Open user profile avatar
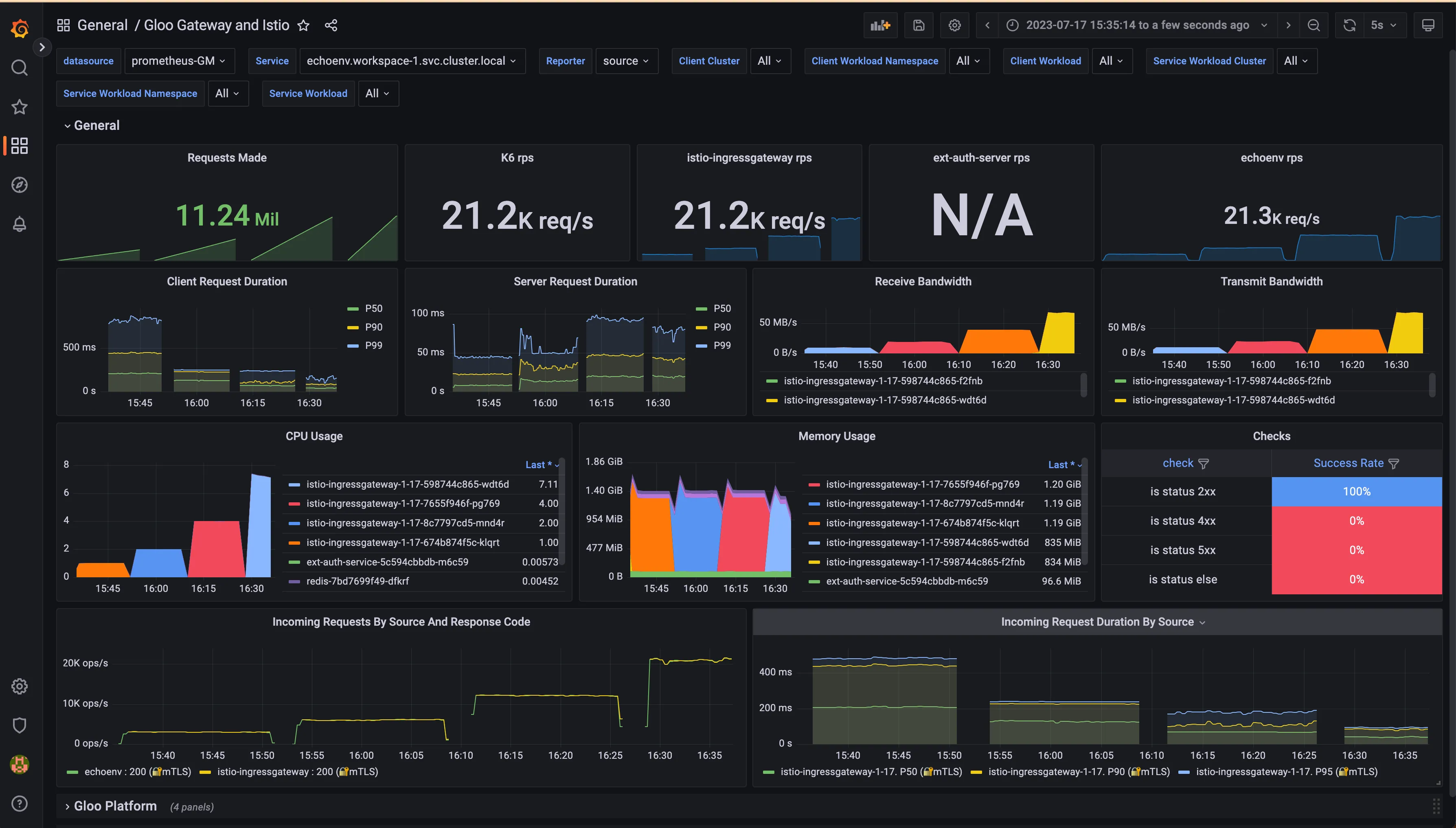The height and width of the screenshot is (828, 1456). point(20,764)
